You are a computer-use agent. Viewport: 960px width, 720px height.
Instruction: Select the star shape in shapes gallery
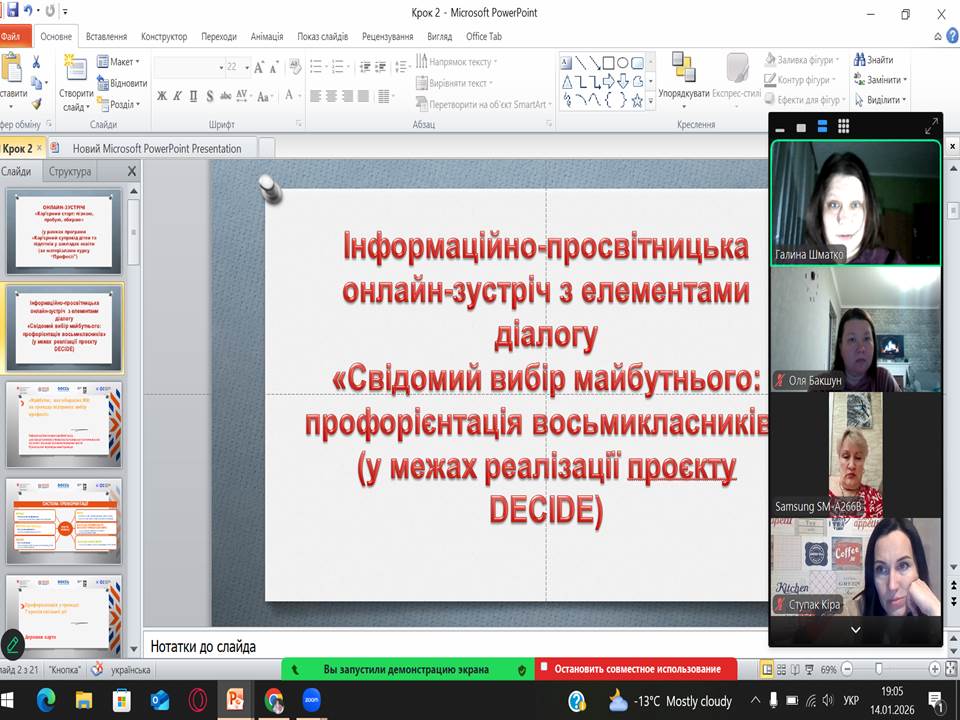click(x=637, y=100)
